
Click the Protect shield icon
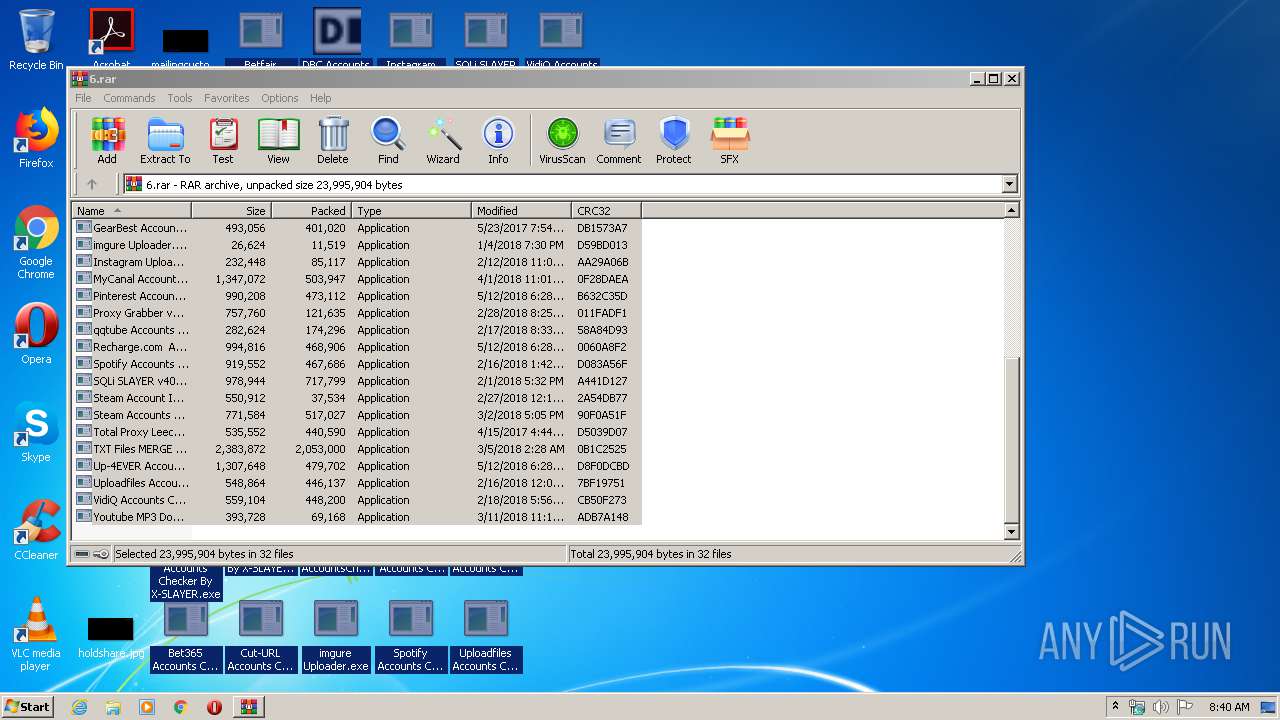pyautogui.click(x=674, y=141)
